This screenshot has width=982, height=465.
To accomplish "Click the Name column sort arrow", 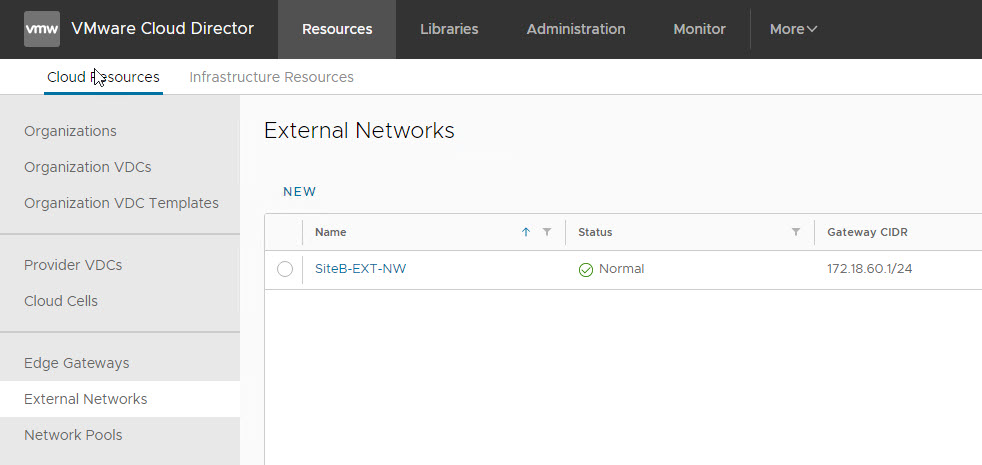I will [526, 232].
